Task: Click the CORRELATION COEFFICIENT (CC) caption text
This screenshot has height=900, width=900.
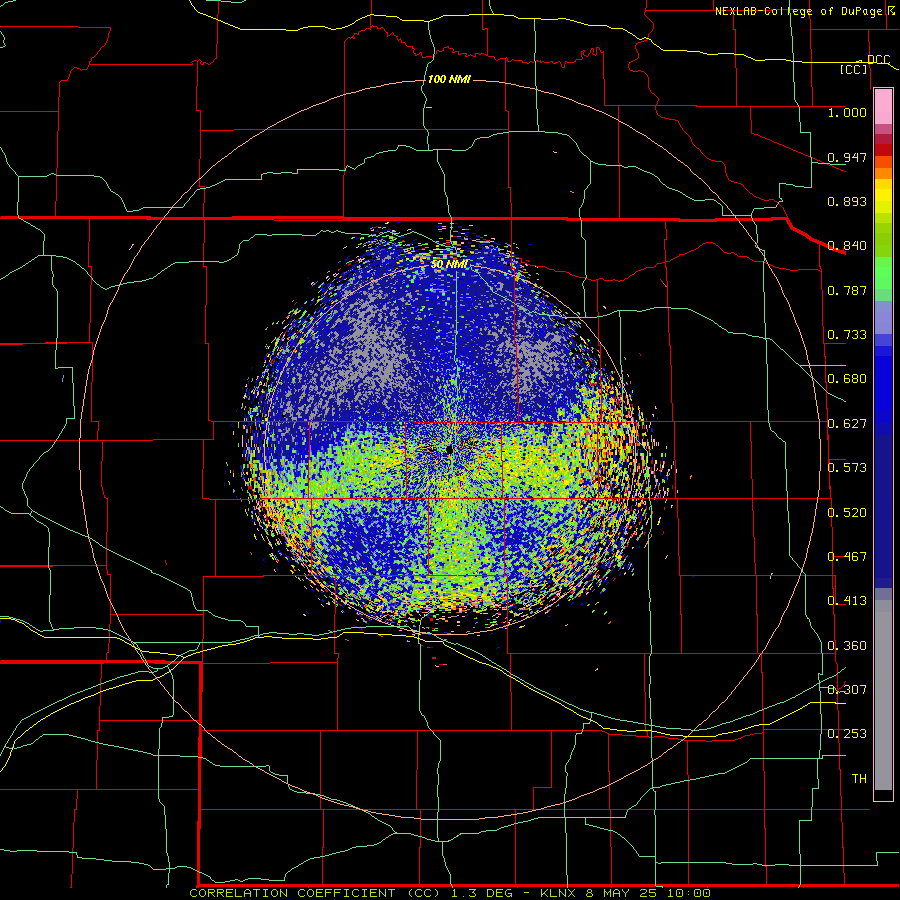Action: (x=315, y=893)
